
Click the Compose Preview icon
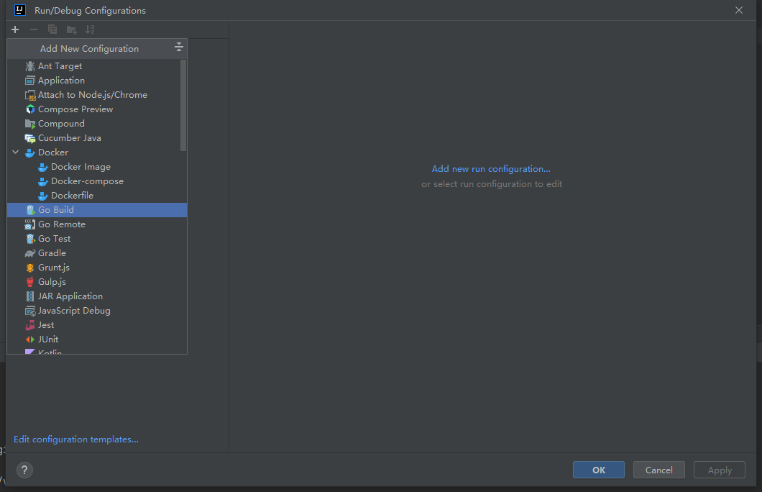click(30, 109)
